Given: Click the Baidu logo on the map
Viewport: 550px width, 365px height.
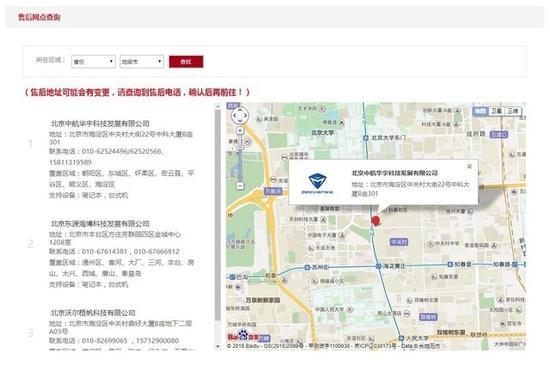Looking at the screenshot, I should [x=243, y=337].
